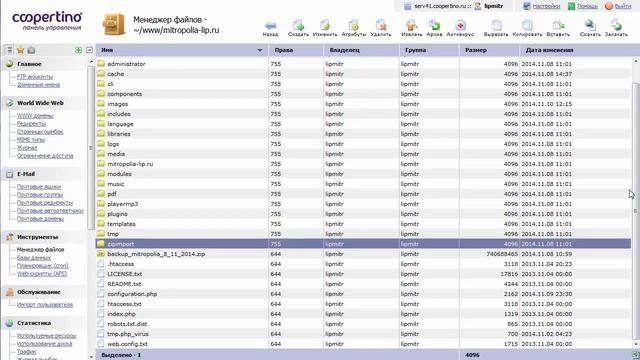Viewport: 640px width, 360px height.
Task: Click the administrator folder icon
Action: (x=101, y=64)
